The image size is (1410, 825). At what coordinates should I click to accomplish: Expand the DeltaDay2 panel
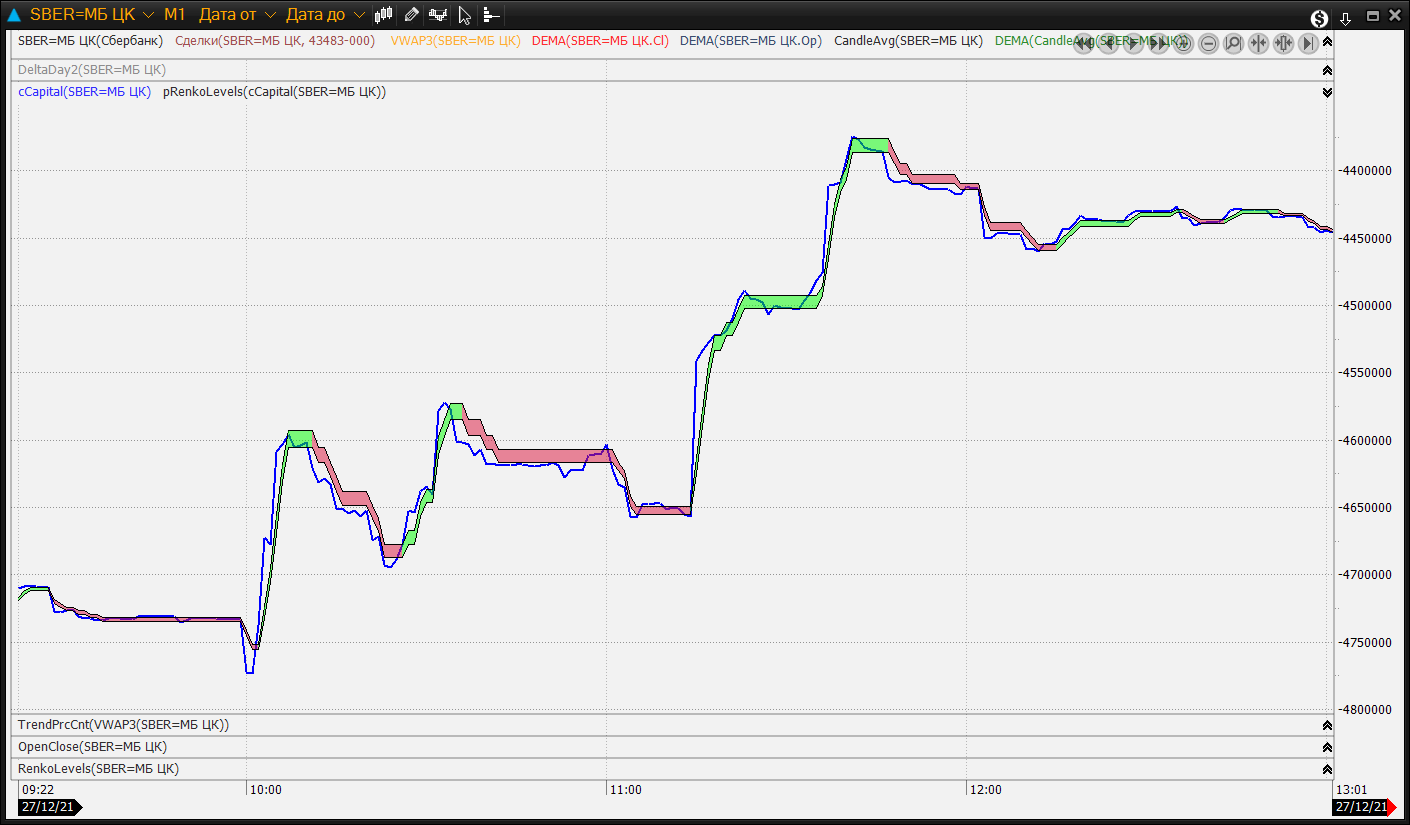tap(1327, 70)
